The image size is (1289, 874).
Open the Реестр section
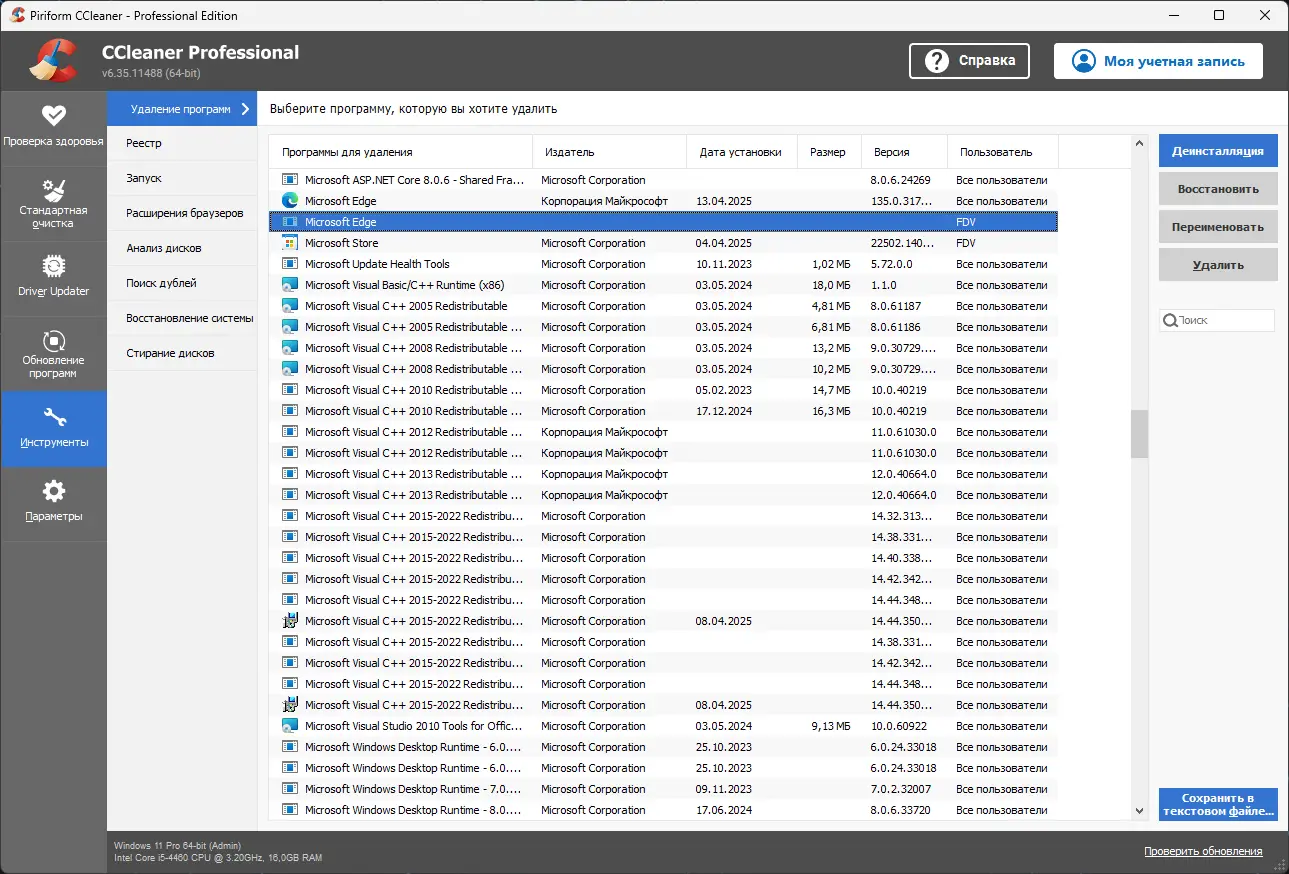coord(144,143)
